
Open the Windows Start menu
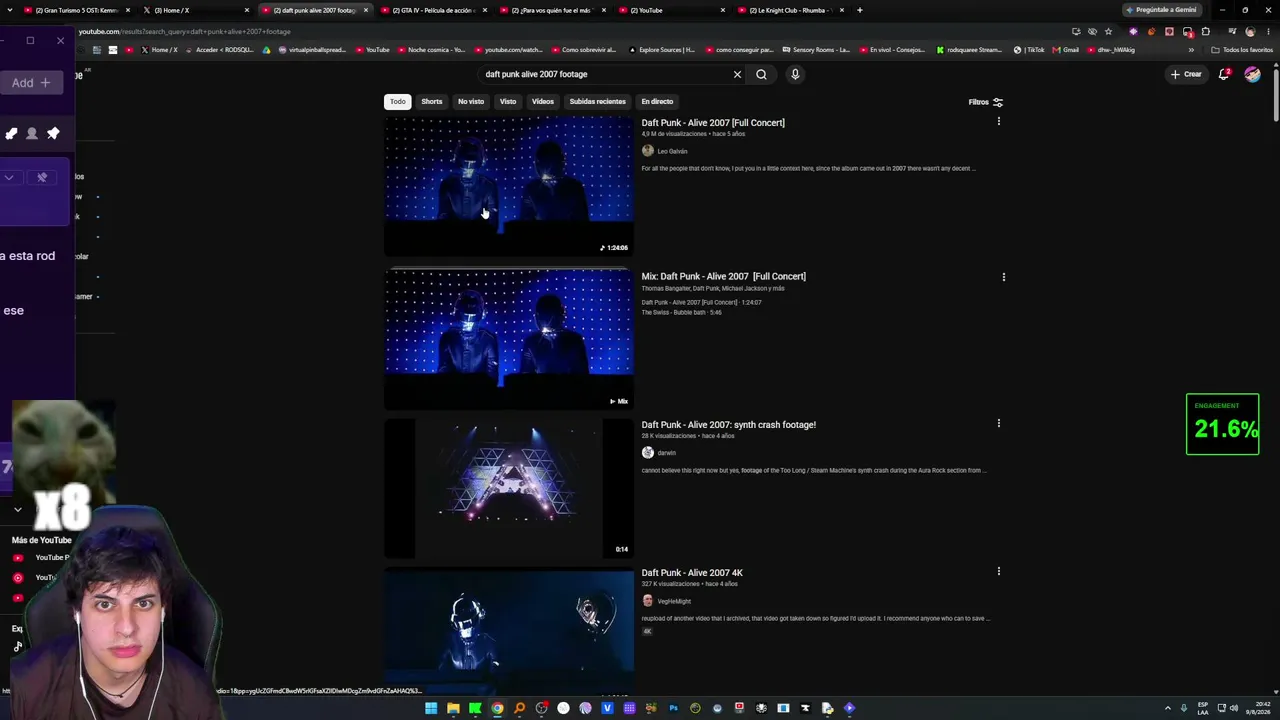click(x=431, y=708)
